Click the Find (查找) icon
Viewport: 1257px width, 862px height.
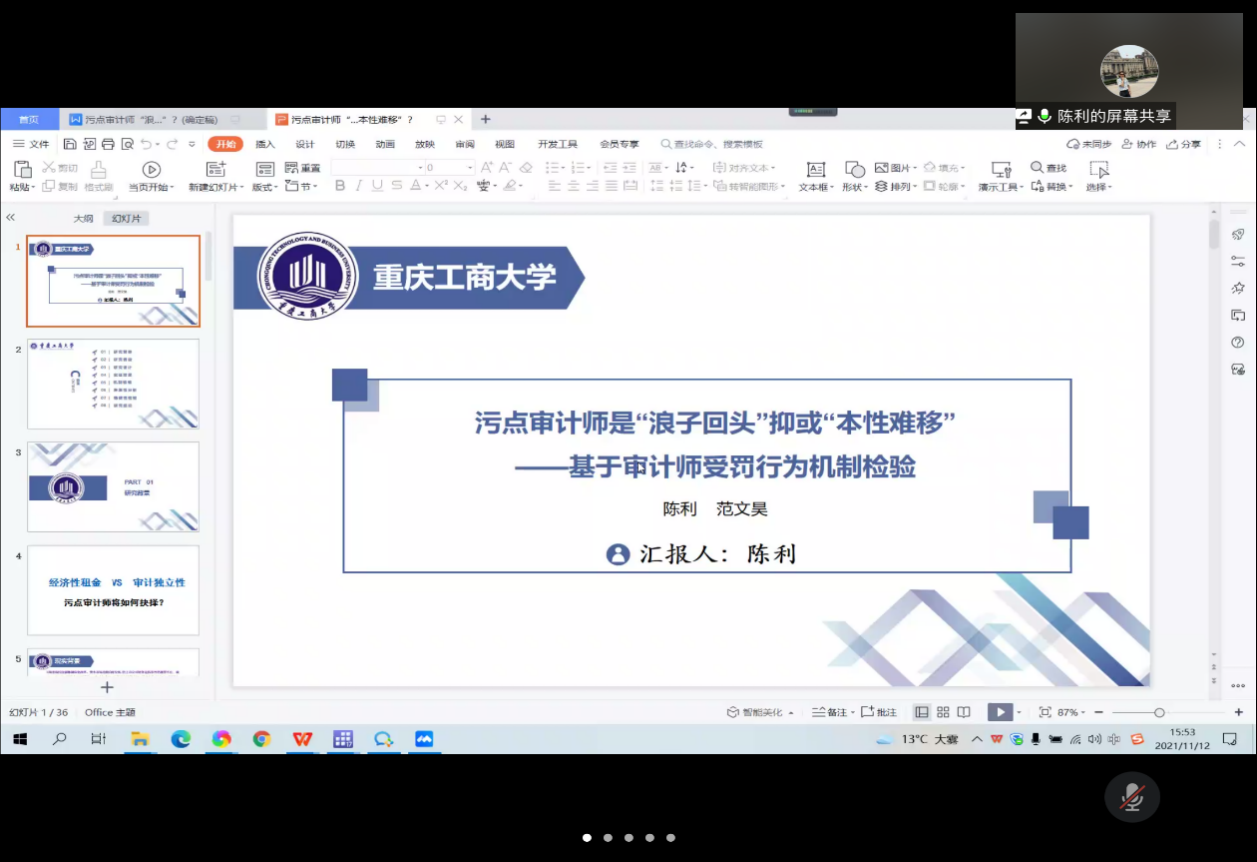1049,168
